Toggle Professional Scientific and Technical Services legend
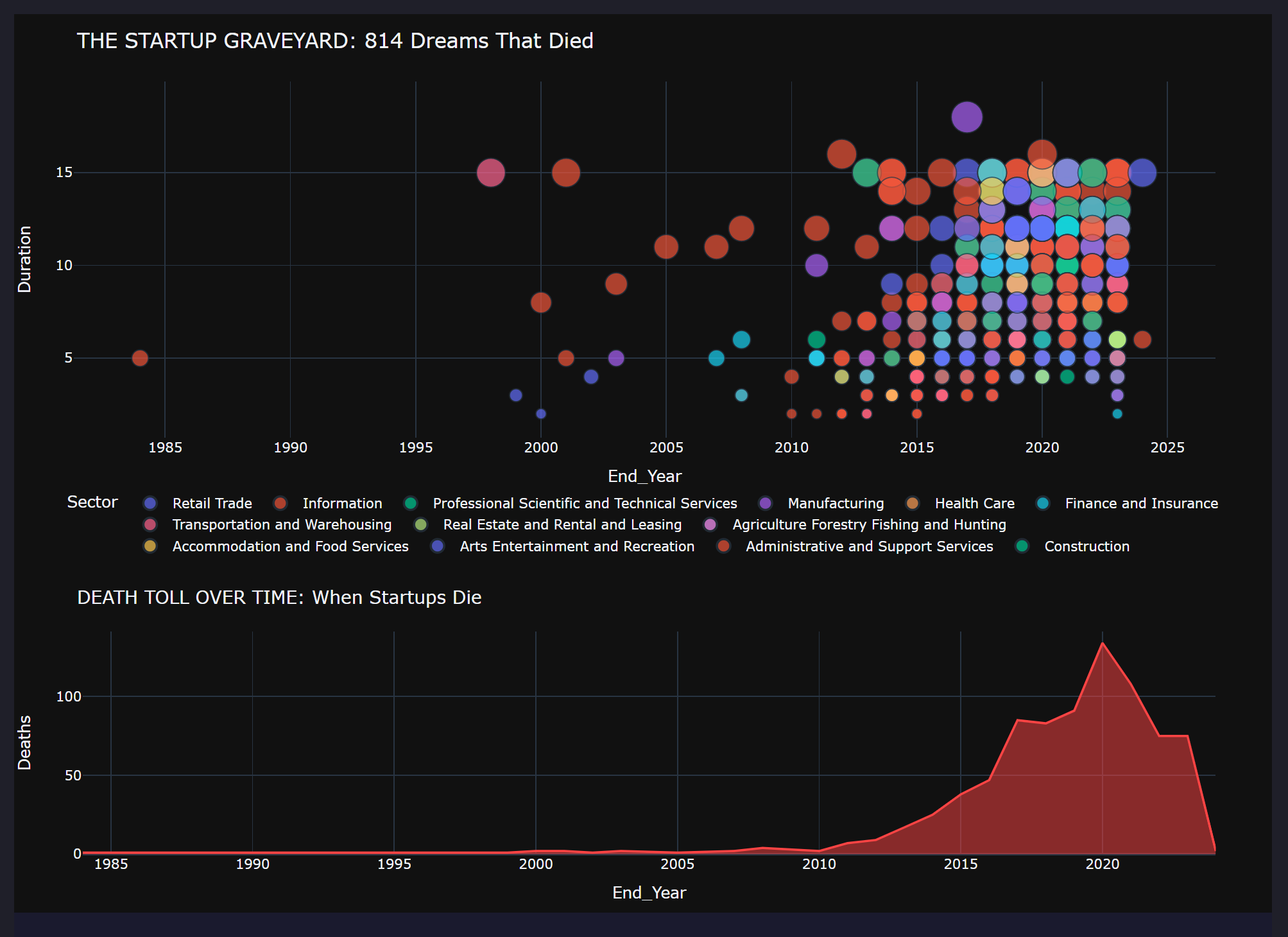 [x=584, y=504]
